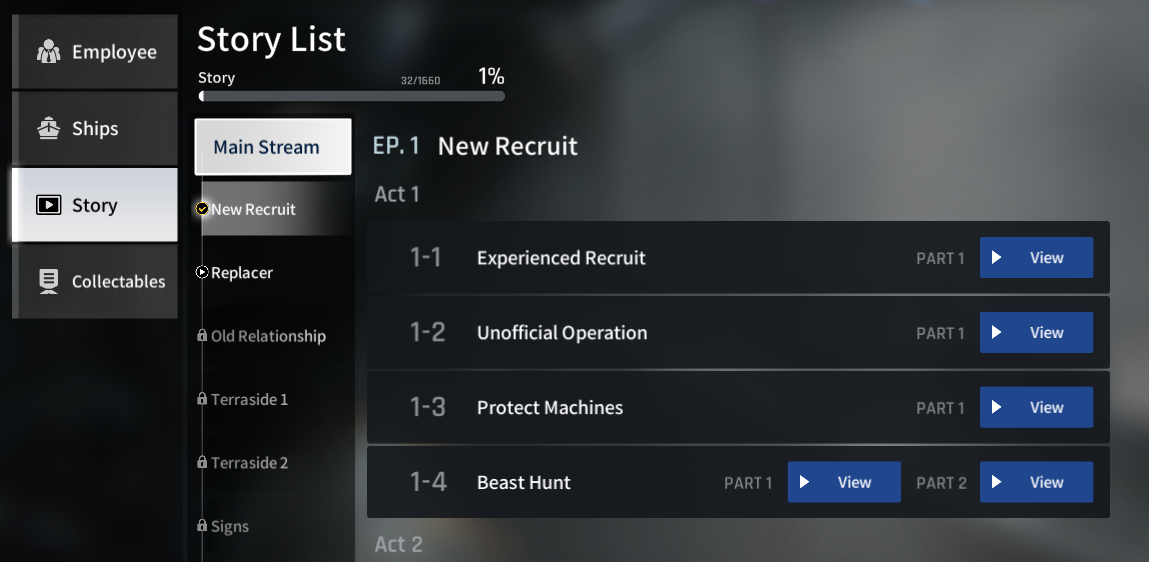The width and height of the screenshot is (1149, 562).
Task: View Experienced Recruit Part 1
Action: [1035, 258]
